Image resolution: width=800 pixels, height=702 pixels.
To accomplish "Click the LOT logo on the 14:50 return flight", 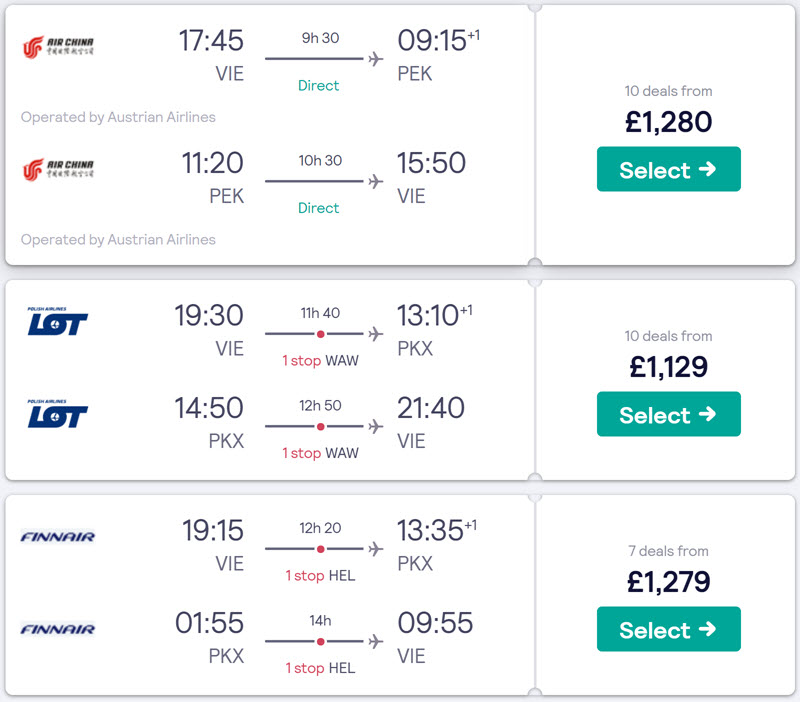I will 58,414.
